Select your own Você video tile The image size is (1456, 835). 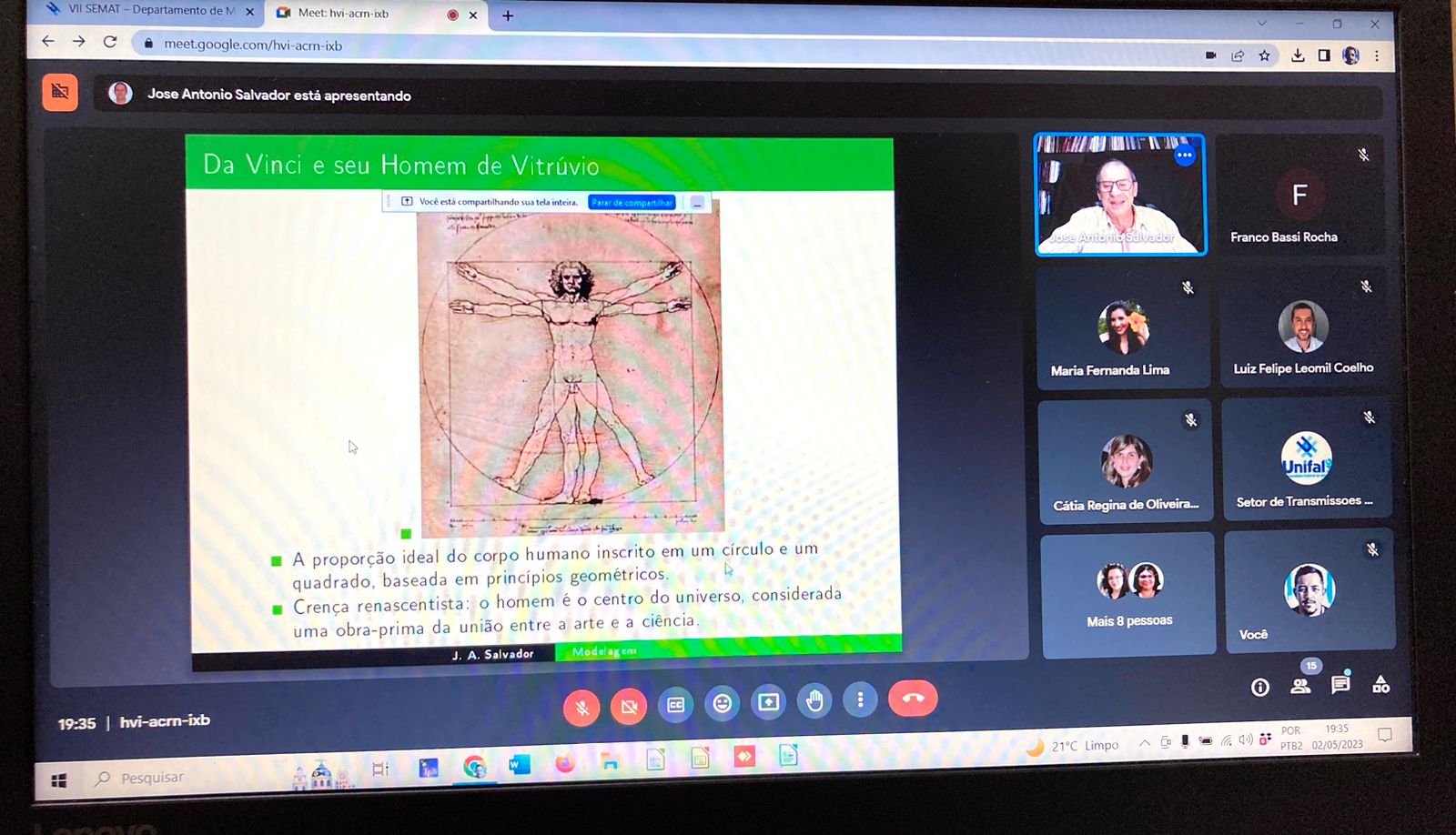[x=1309, y=589]
